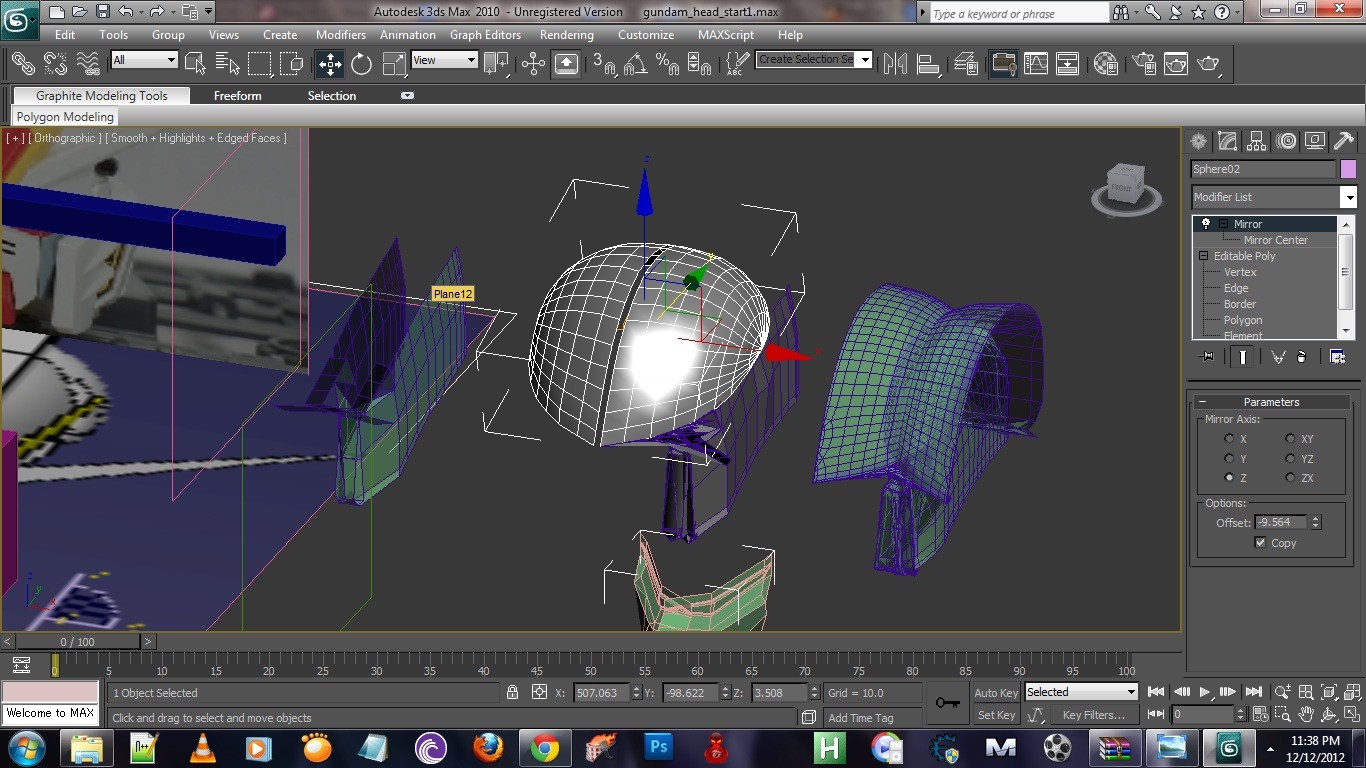Open the Modifiers menu
The width and height of the screenshot is (1366, 768).
(341, 34)
